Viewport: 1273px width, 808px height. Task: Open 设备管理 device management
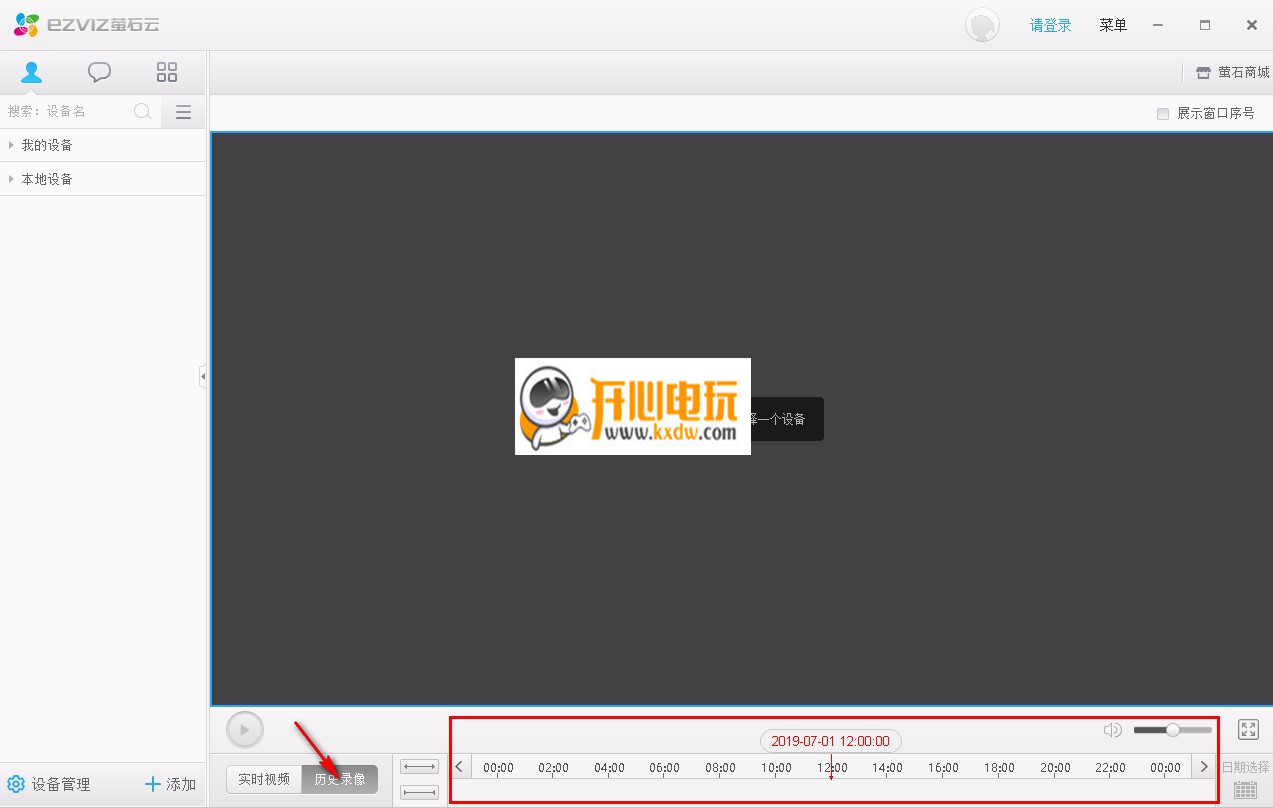point(49,784)
